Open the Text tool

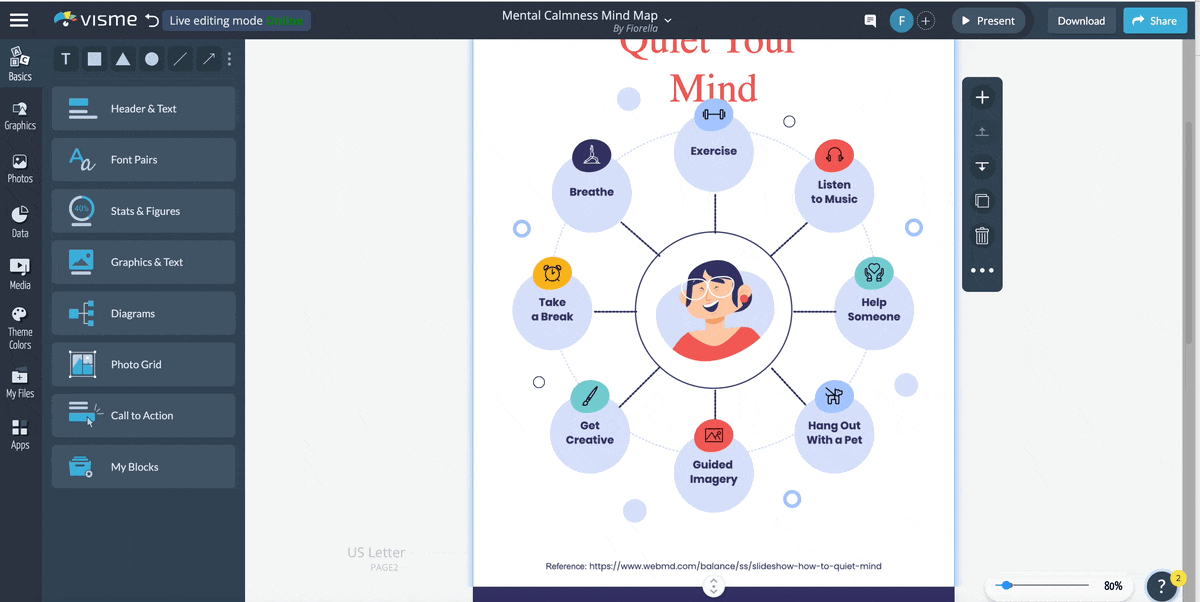pyautogui.click(x=65, y=59)
